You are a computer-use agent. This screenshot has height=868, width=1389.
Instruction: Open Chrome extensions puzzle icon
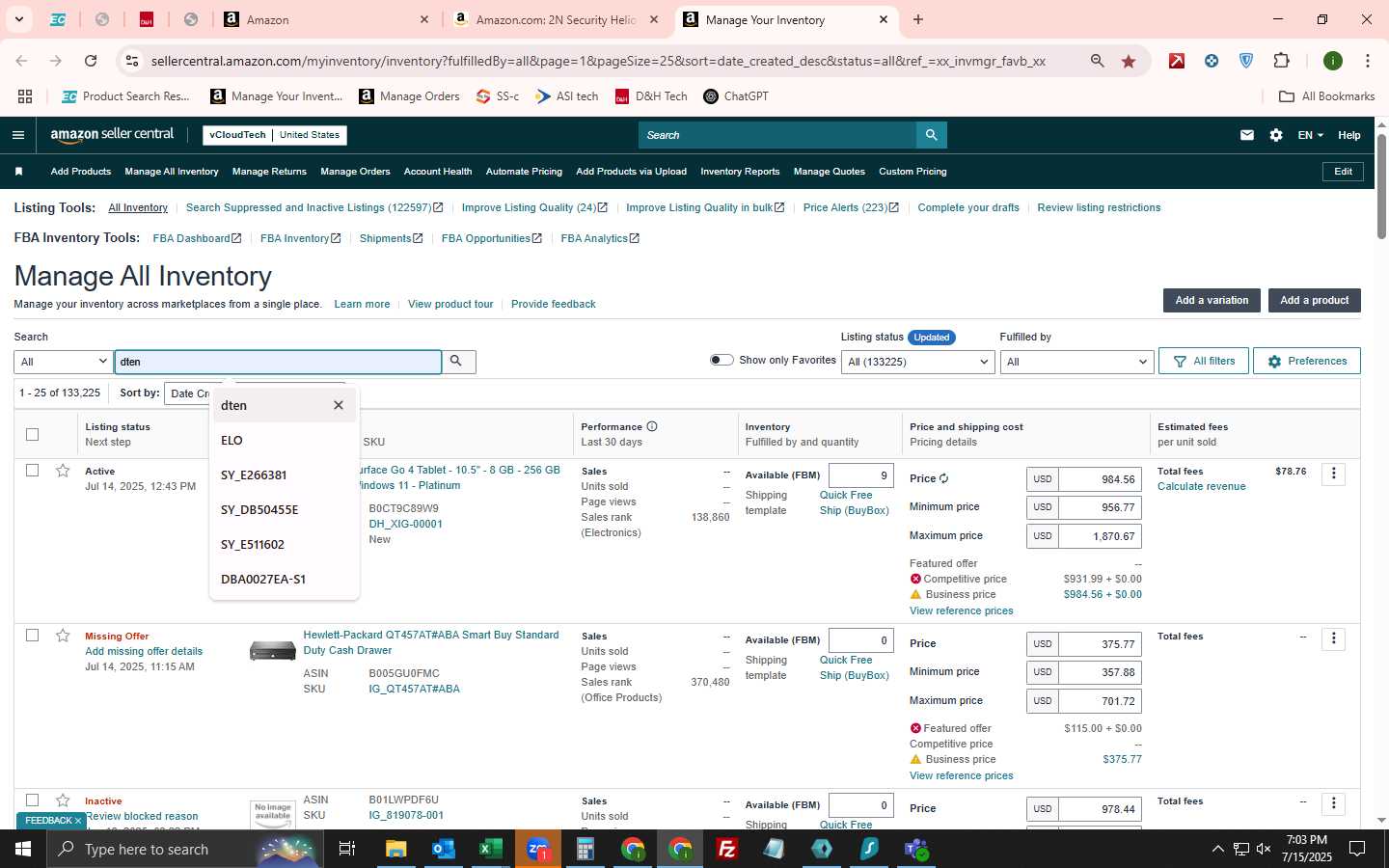[1281, 61]
